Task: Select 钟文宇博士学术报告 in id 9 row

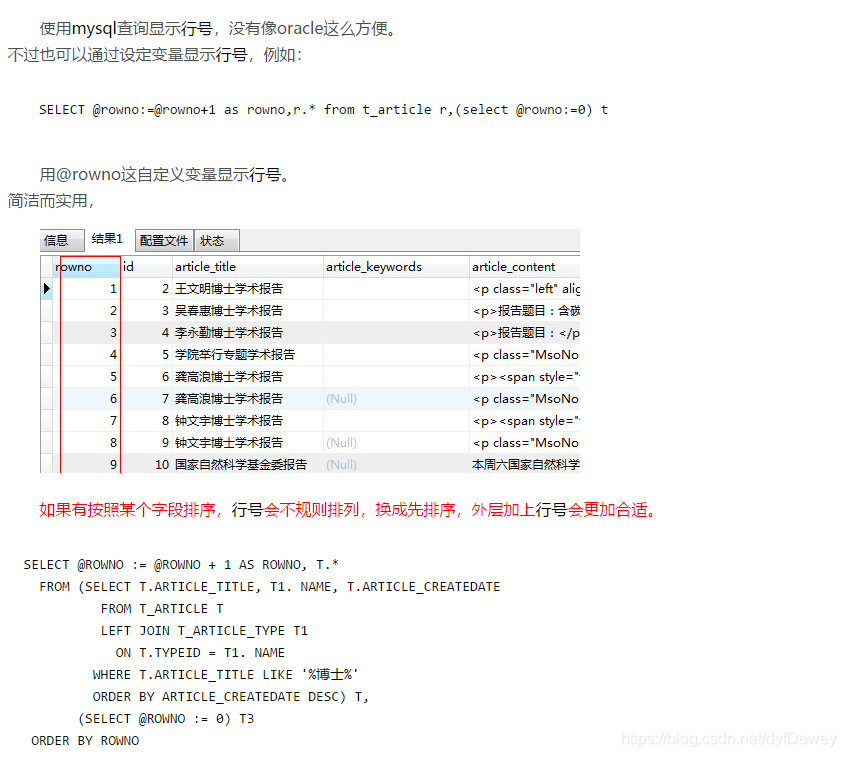Action: pyautogui.click(x=248, y=443)
